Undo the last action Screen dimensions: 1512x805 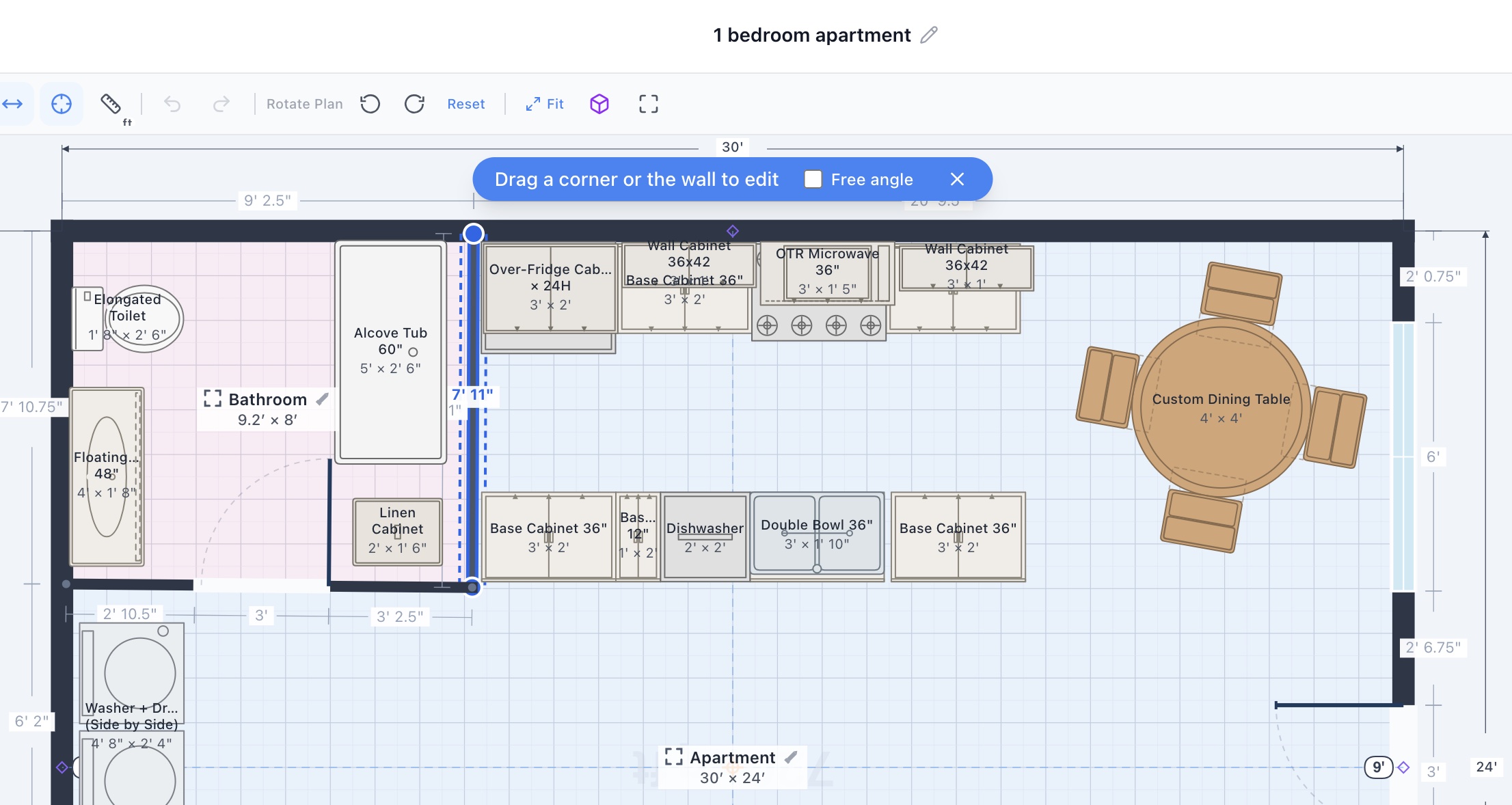tap(172, 104)
